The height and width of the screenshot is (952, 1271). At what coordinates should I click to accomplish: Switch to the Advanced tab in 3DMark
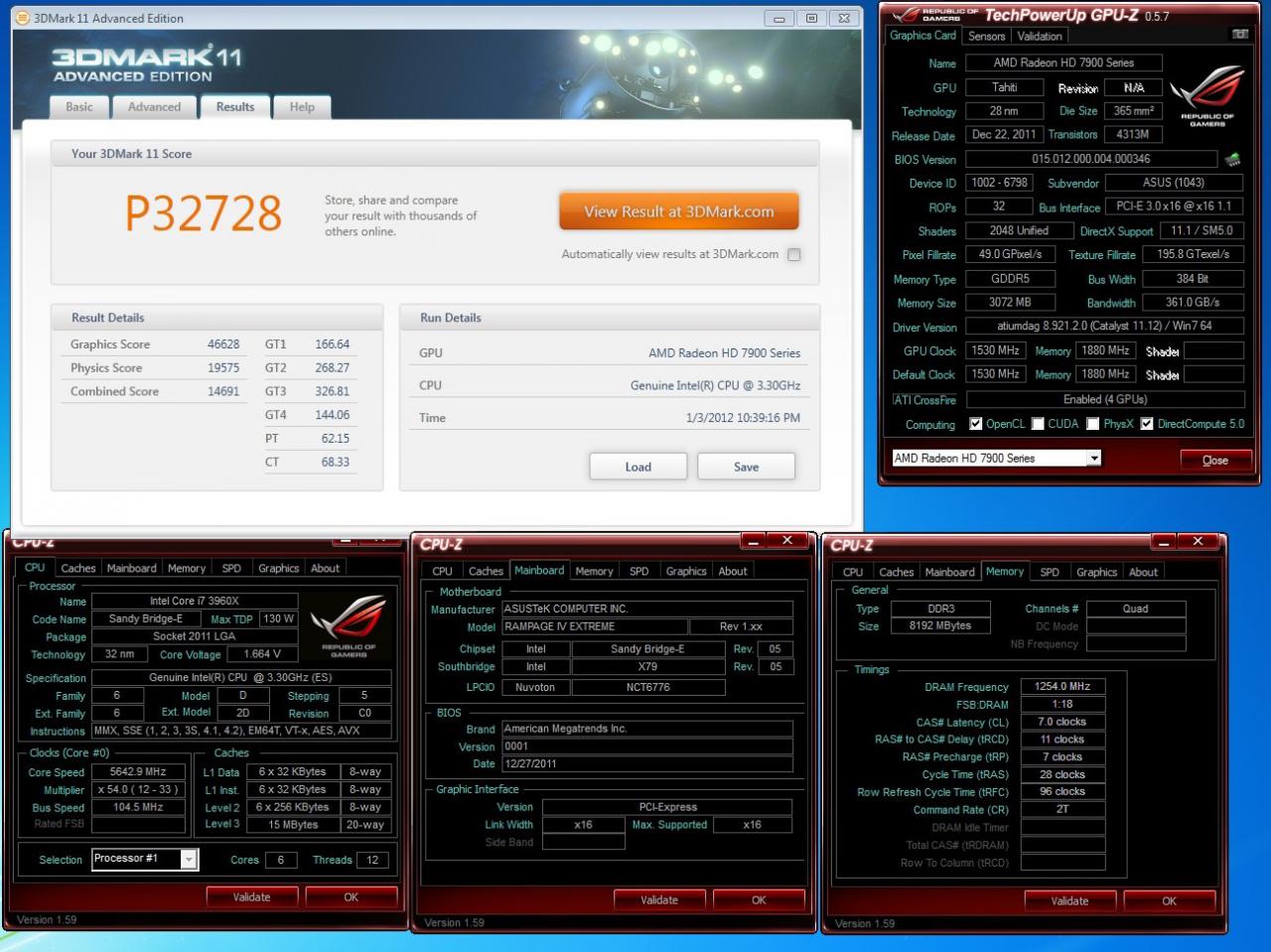[x=154, y=107]
